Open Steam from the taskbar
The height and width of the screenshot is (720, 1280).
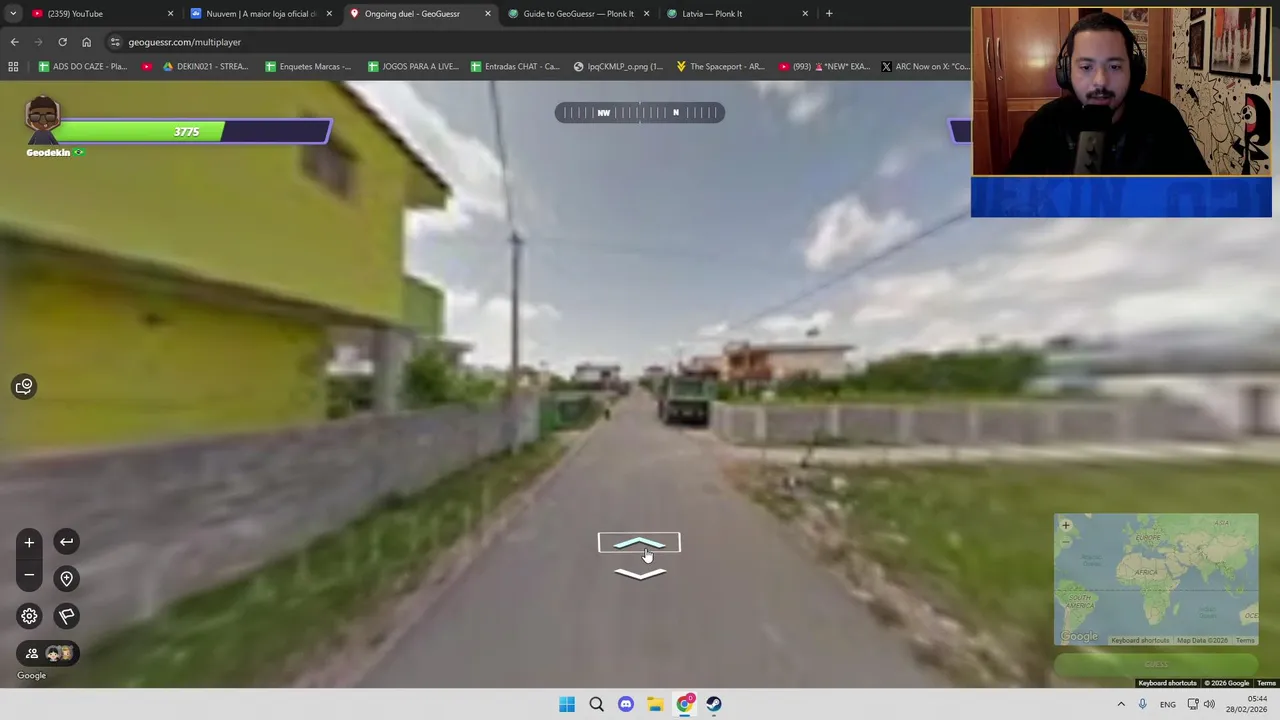(714, 704)
